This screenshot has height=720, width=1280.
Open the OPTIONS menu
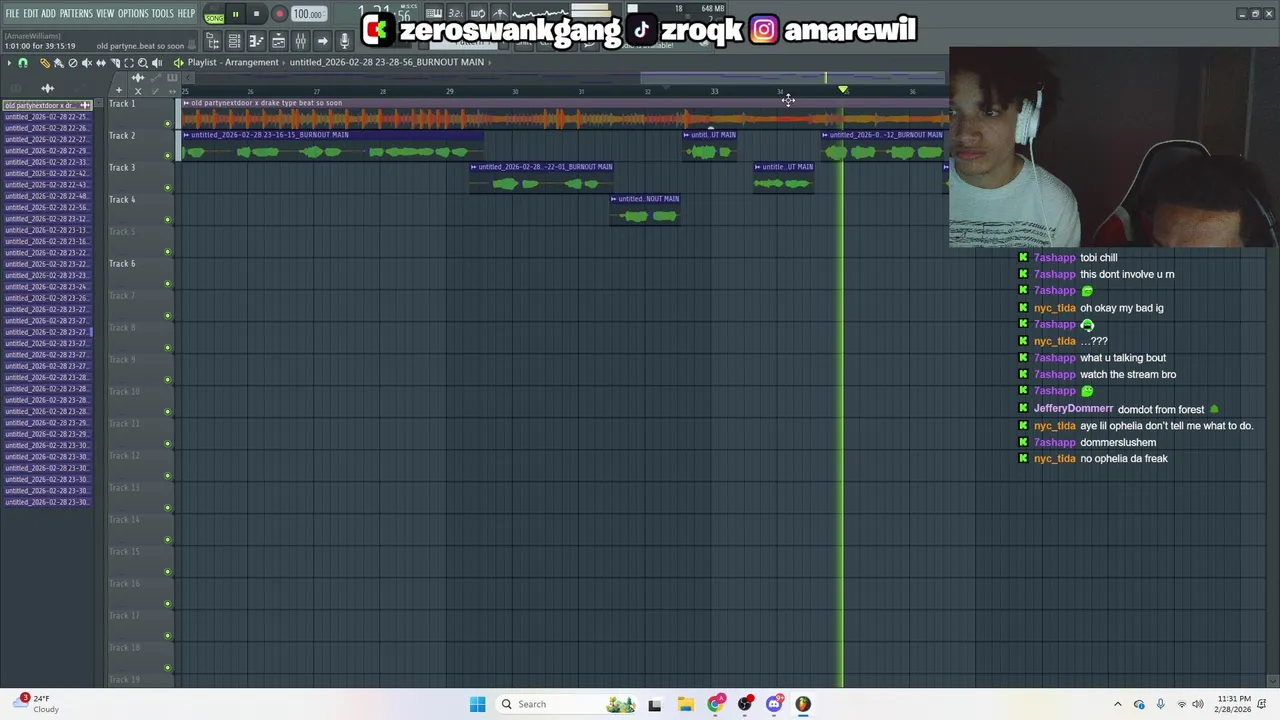pyautogui.click(x=133, y=13)
